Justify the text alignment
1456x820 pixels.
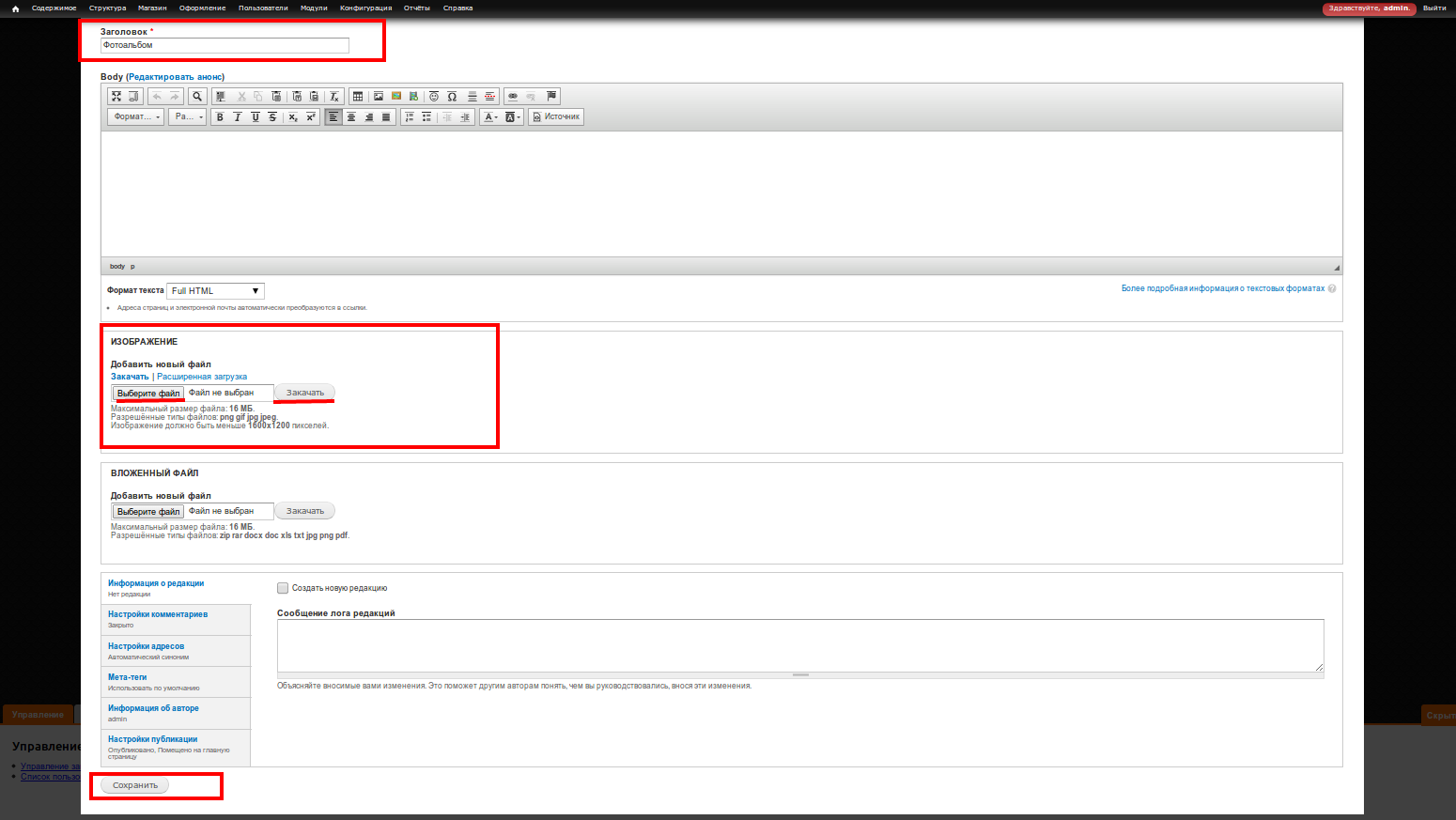tap(386, 117)
